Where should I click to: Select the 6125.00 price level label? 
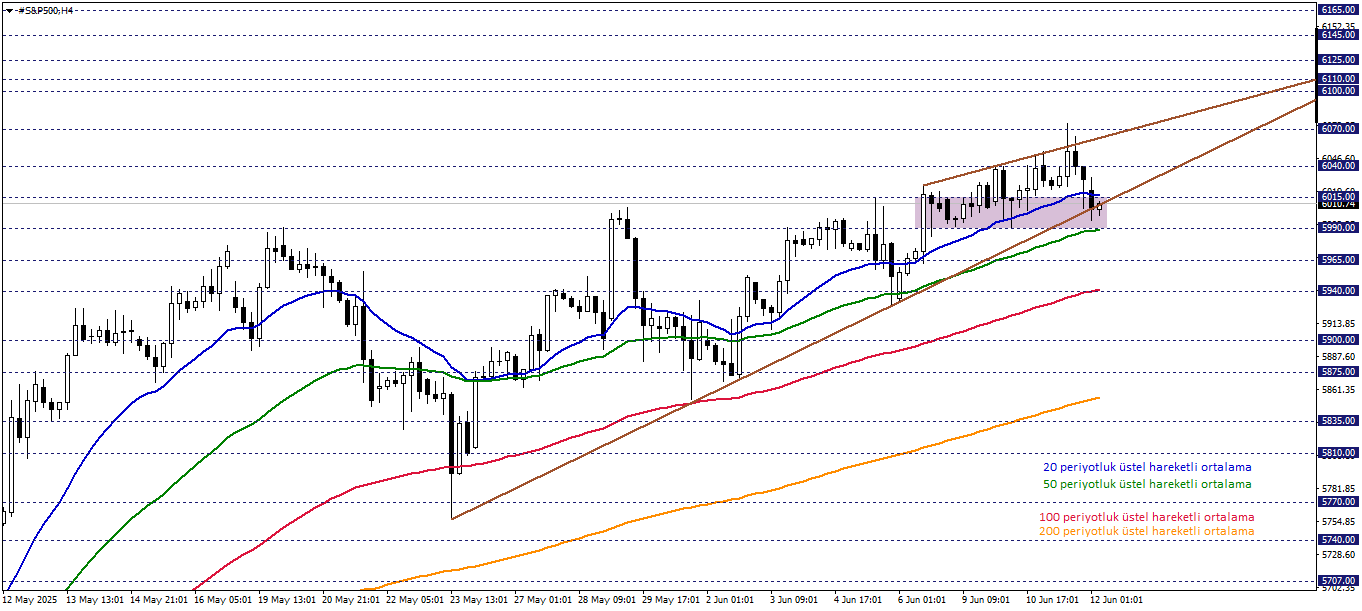[x=1338, y=60]
